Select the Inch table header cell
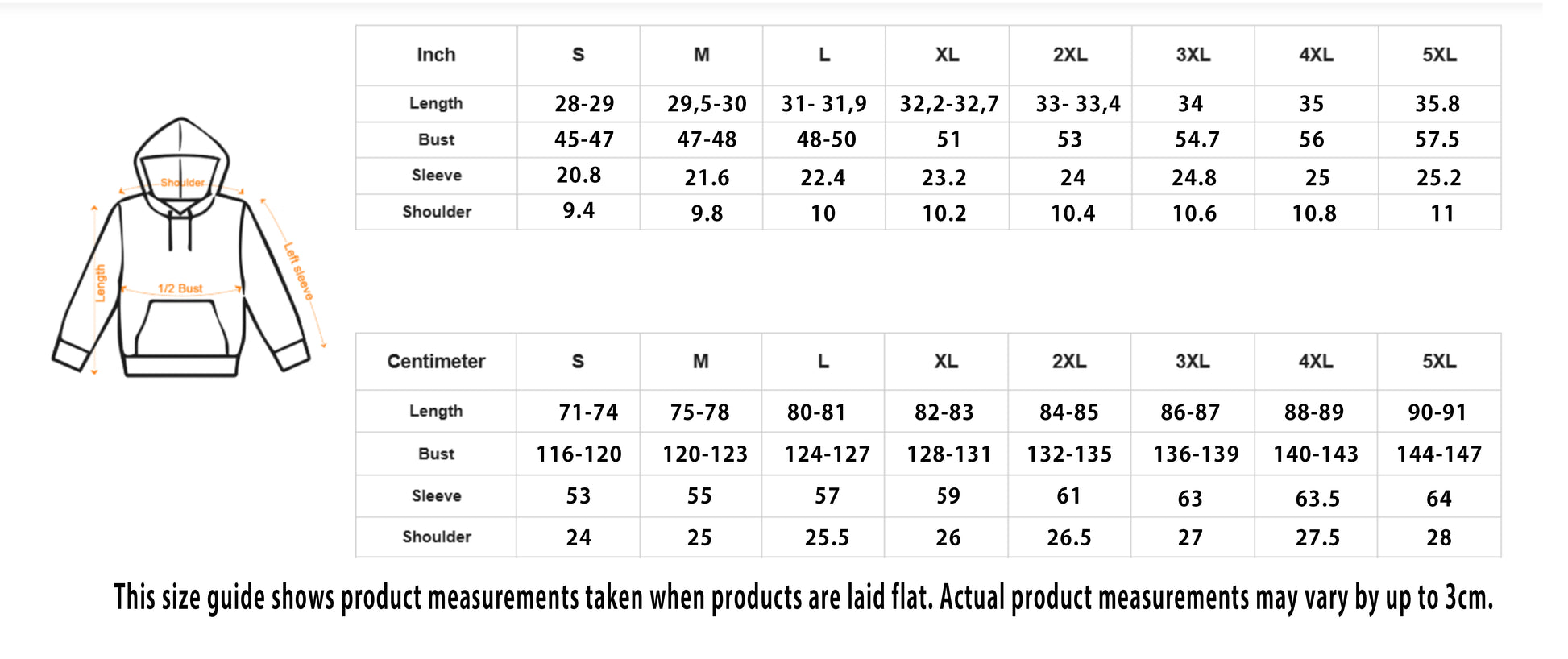 click(x=436, y=55)
